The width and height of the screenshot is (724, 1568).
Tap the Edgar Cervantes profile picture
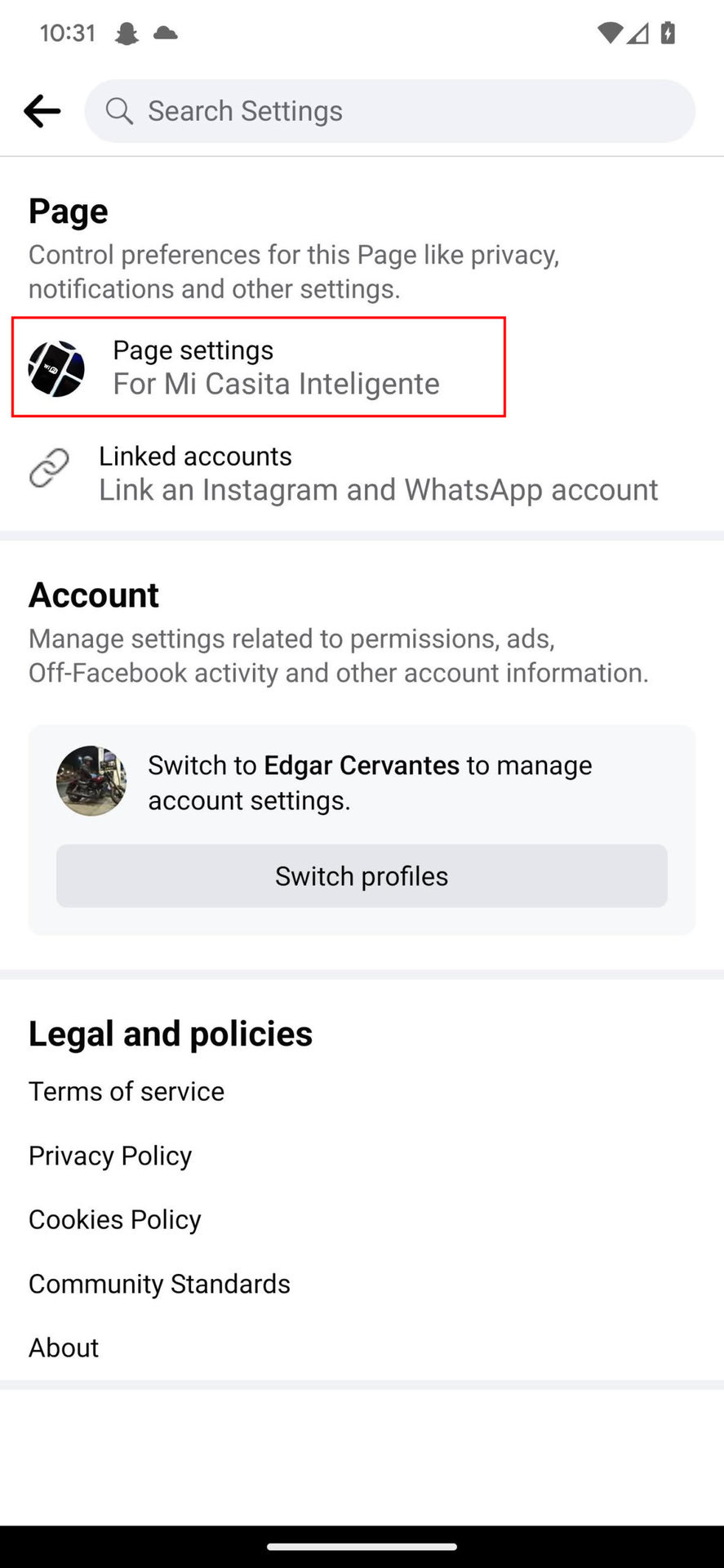pos(91,781)
